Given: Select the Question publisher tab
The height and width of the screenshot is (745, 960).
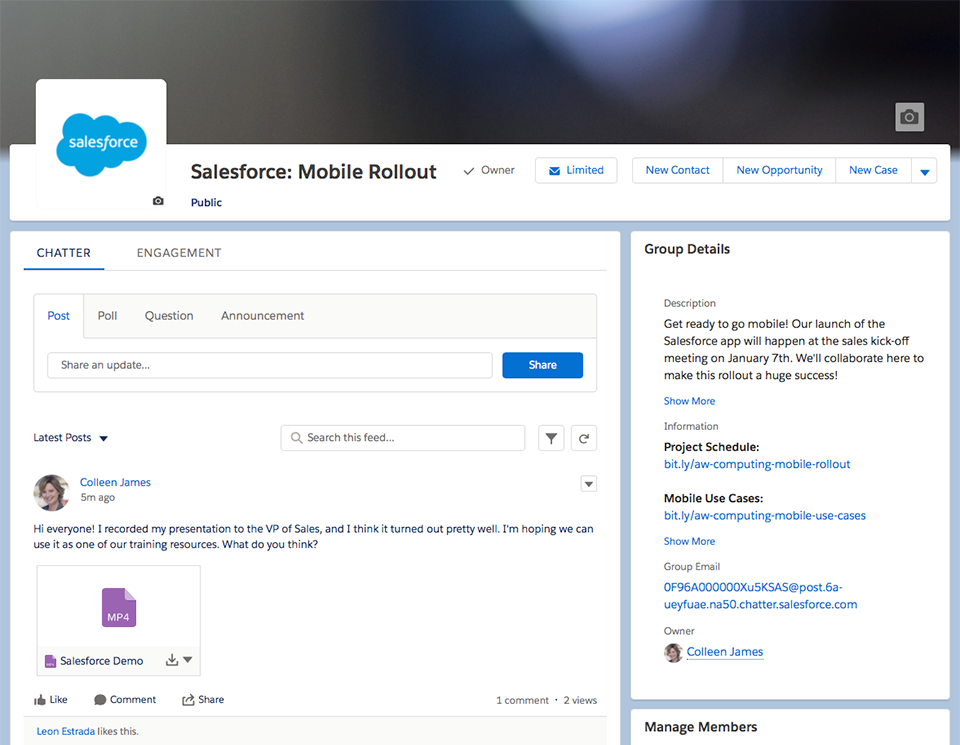Looking at the screenshot, I should 169,316.
